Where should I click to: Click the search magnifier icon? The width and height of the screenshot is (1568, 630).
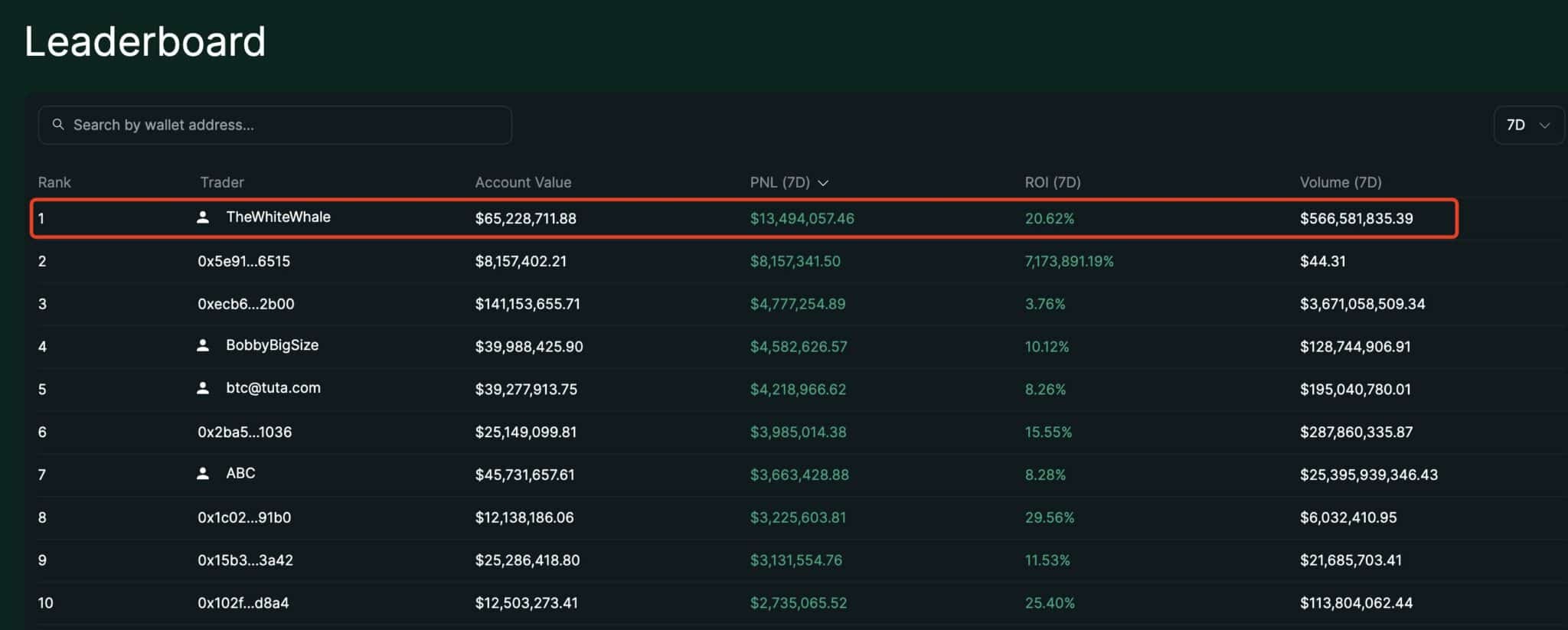(x=58, y=124)
